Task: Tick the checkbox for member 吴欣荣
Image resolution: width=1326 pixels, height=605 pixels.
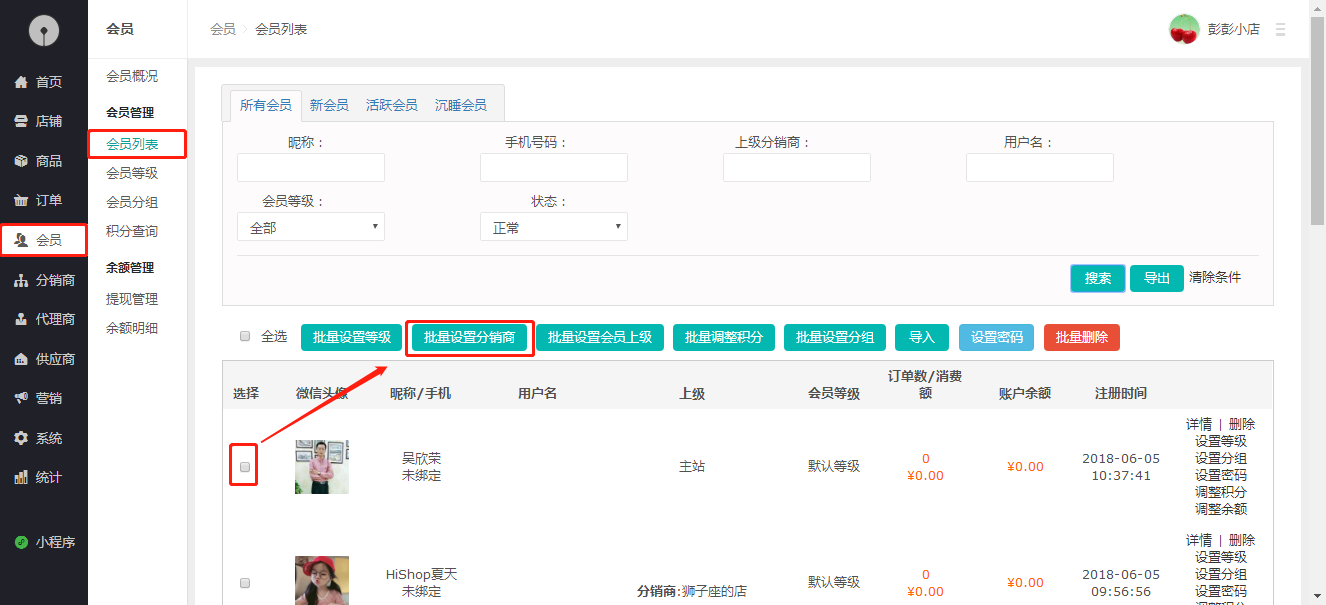Action: click(x=244, y=465)
